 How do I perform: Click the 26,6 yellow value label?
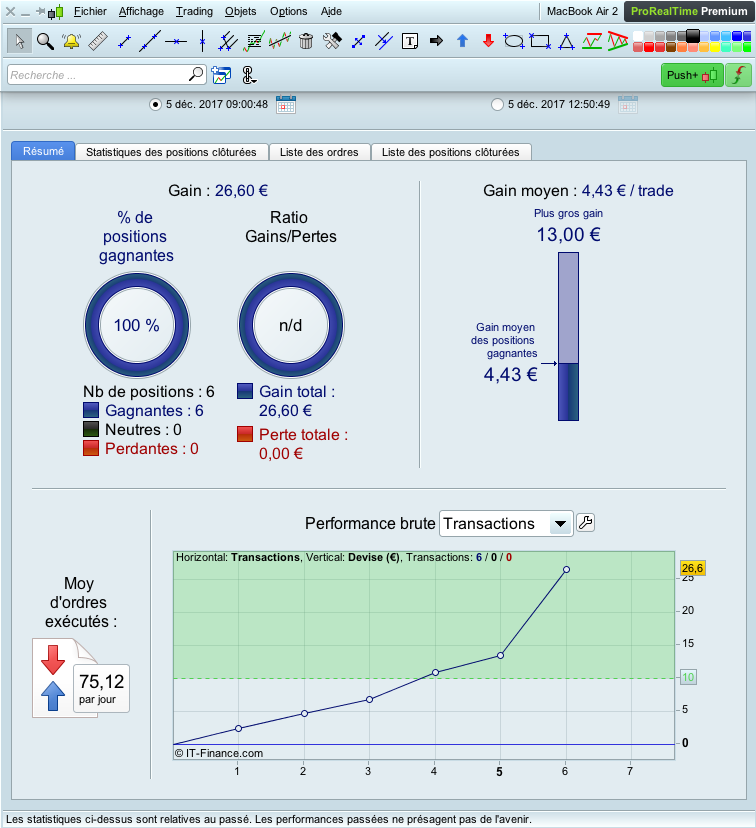tap(692, 568)
